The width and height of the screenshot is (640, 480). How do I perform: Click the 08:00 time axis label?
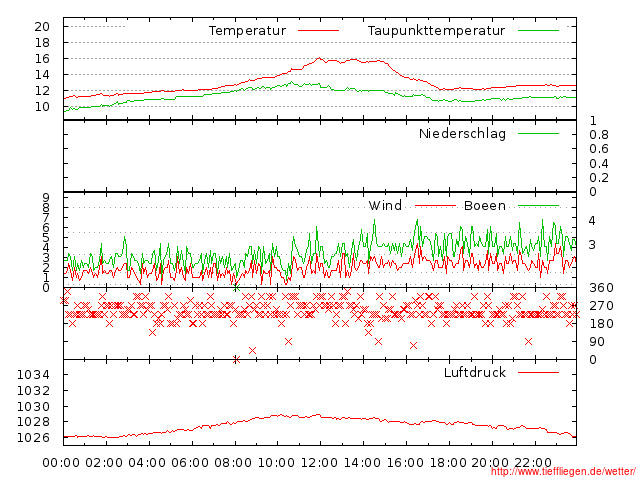(x=233, y=463)
